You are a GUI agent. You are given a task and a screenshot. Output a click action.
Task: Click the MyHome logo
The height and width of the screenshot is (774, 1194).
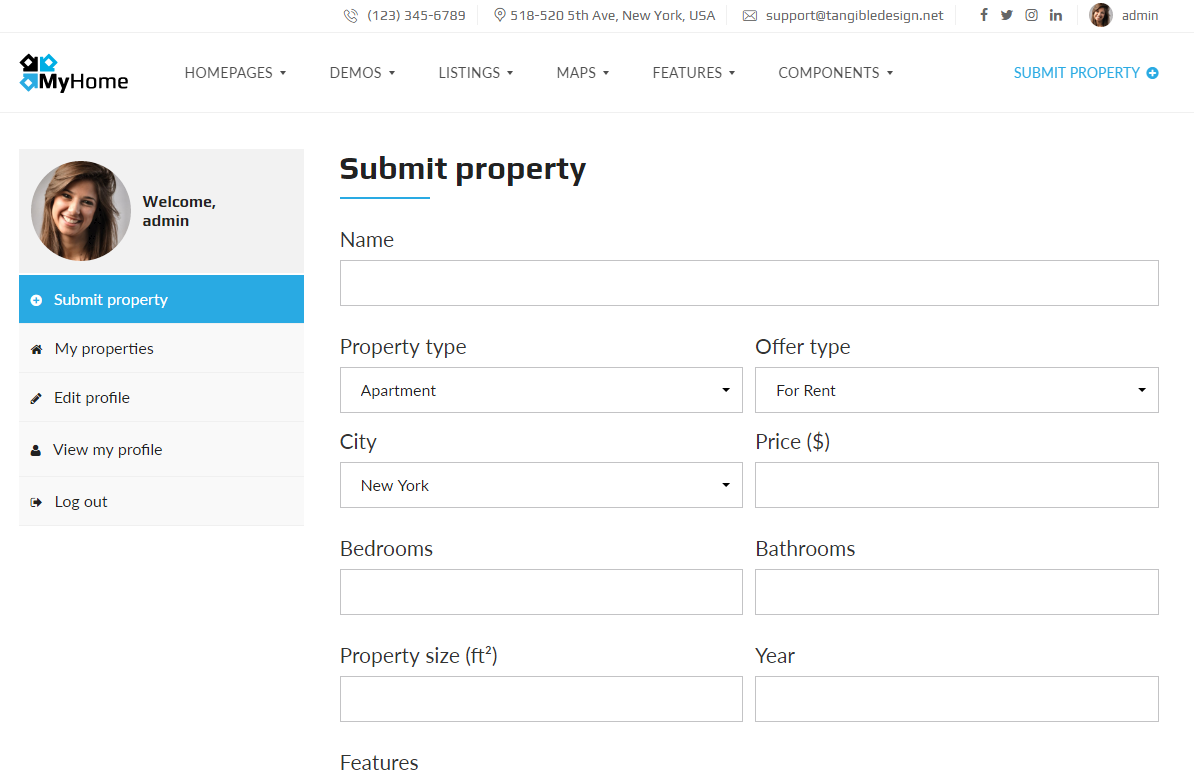pyautogui.click(x=74, y=73)
